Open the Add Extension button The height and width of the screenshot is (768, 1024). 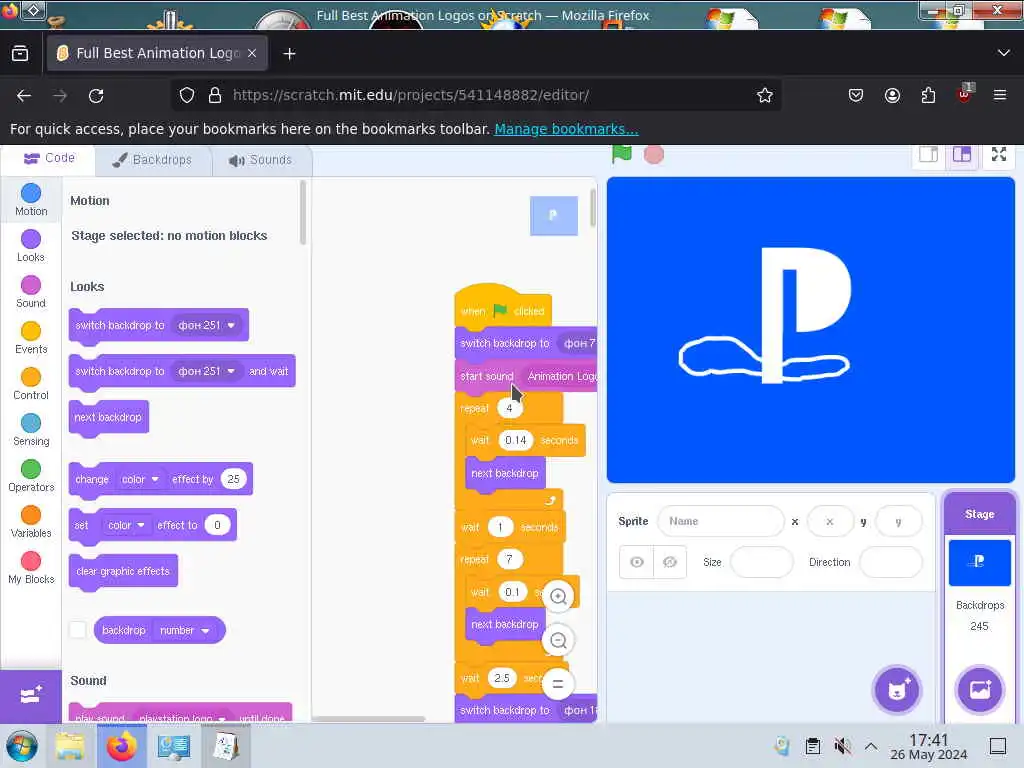31,696
